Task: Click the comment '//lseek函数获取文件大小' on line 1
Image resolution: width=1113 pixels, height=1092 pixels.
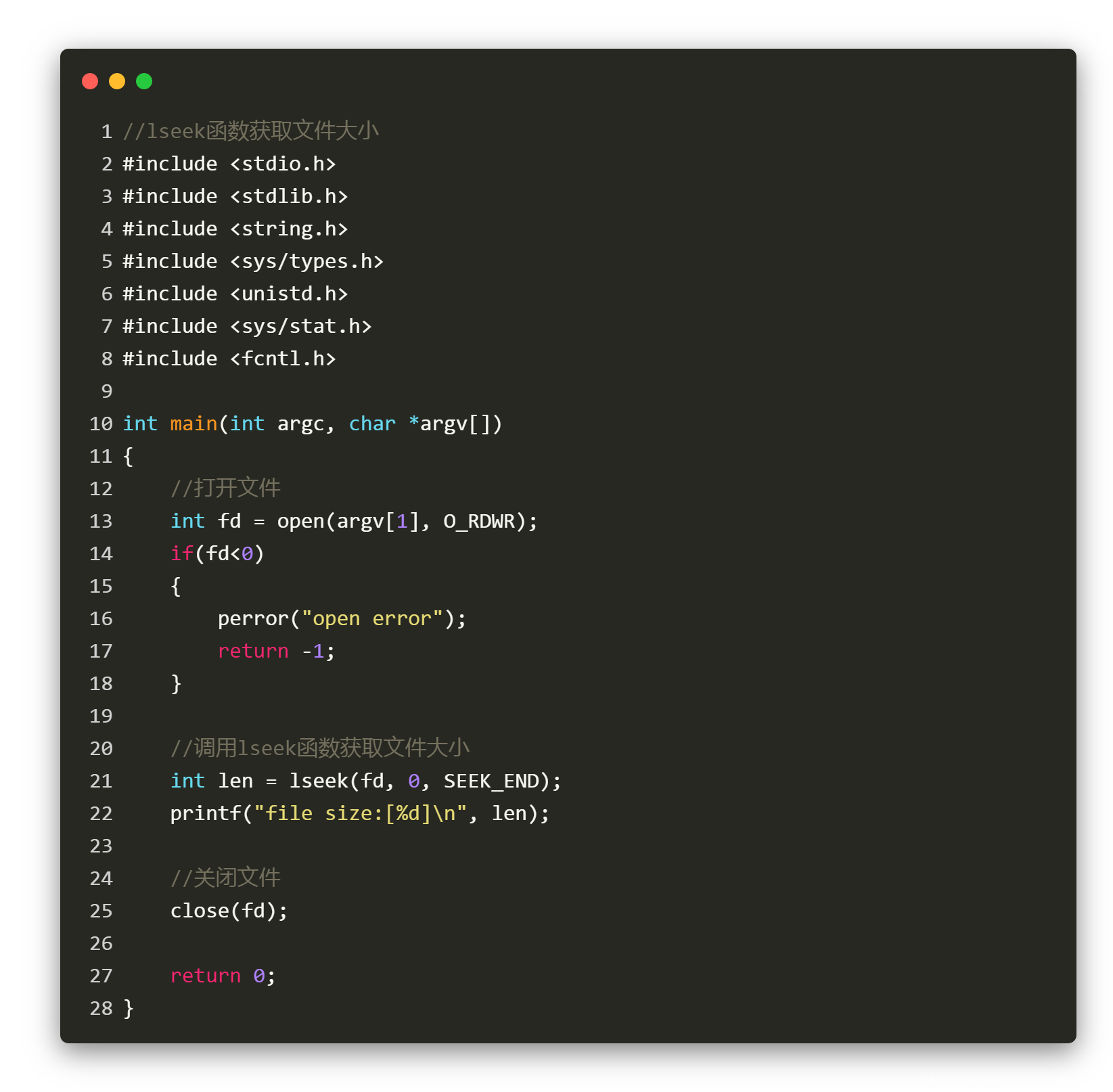Action: (251, 131)
